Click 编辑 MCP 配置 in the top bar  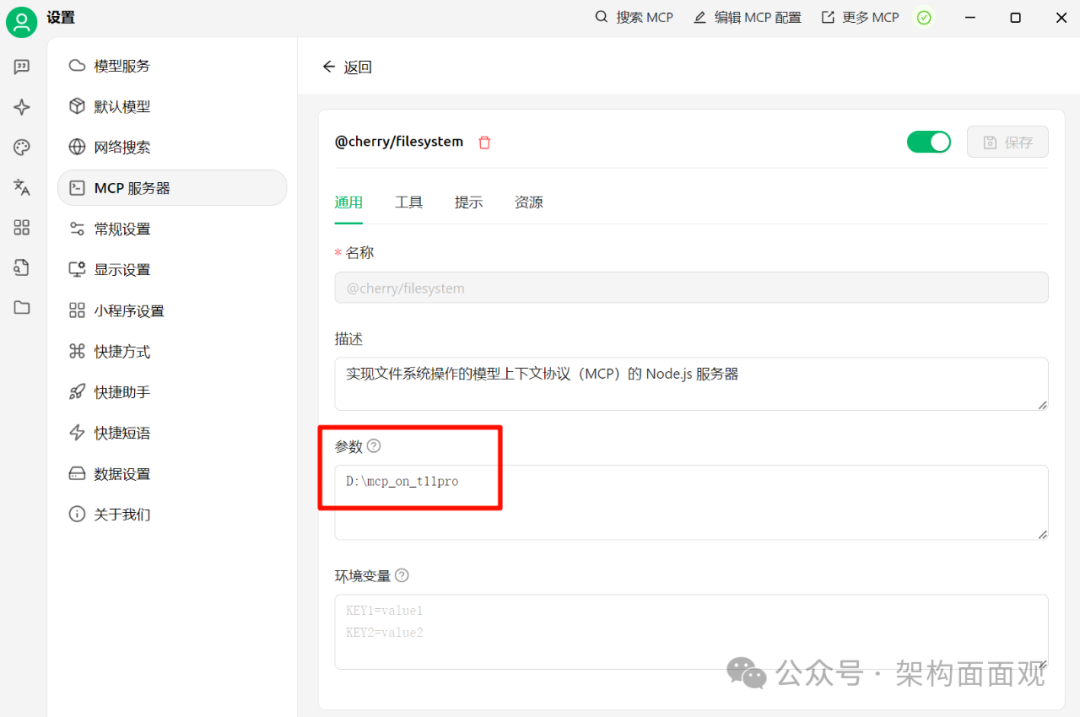click(747, 17)
